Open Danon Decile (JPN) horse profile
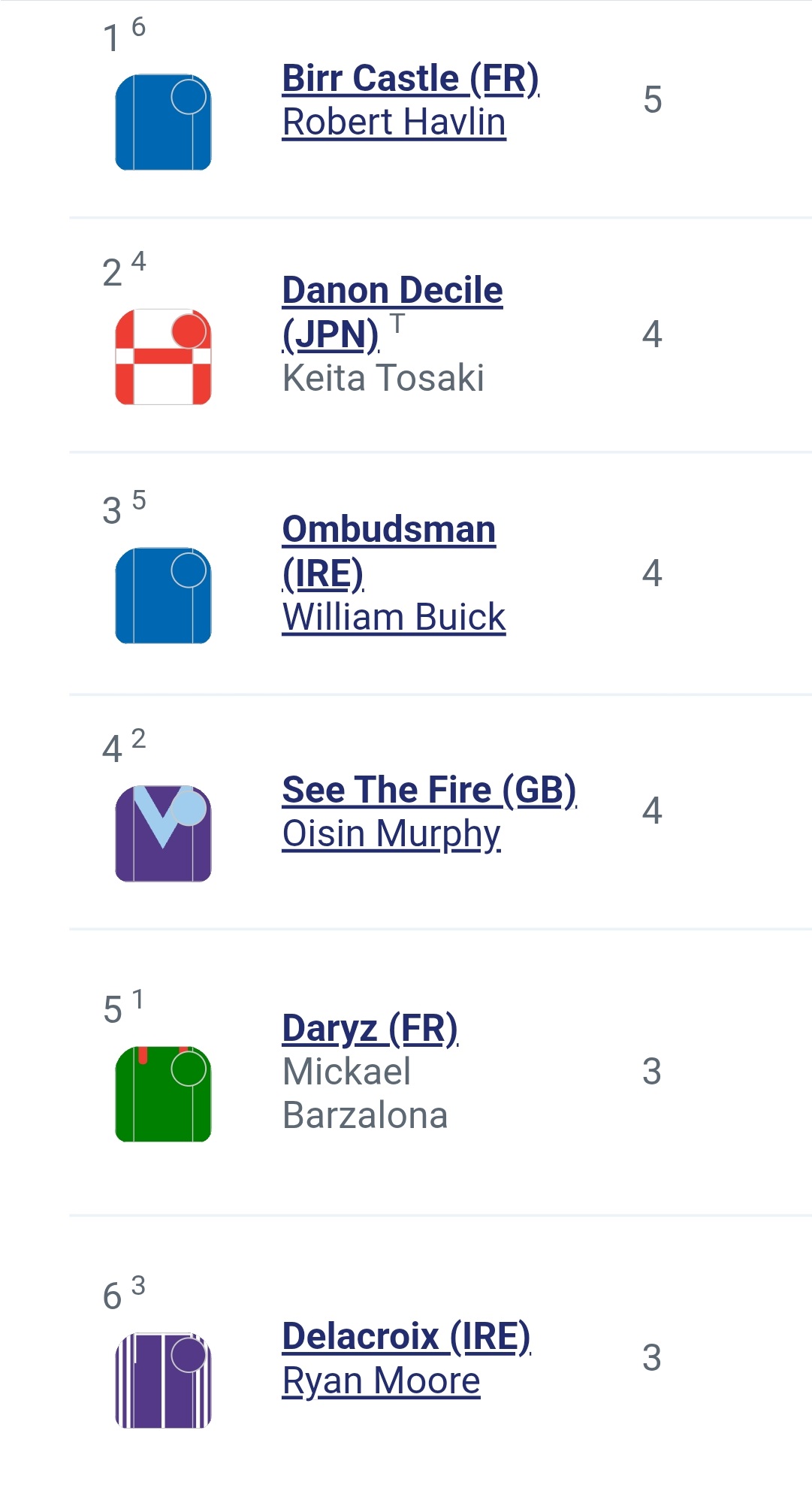812x1494 pixels. coord(392,312)
